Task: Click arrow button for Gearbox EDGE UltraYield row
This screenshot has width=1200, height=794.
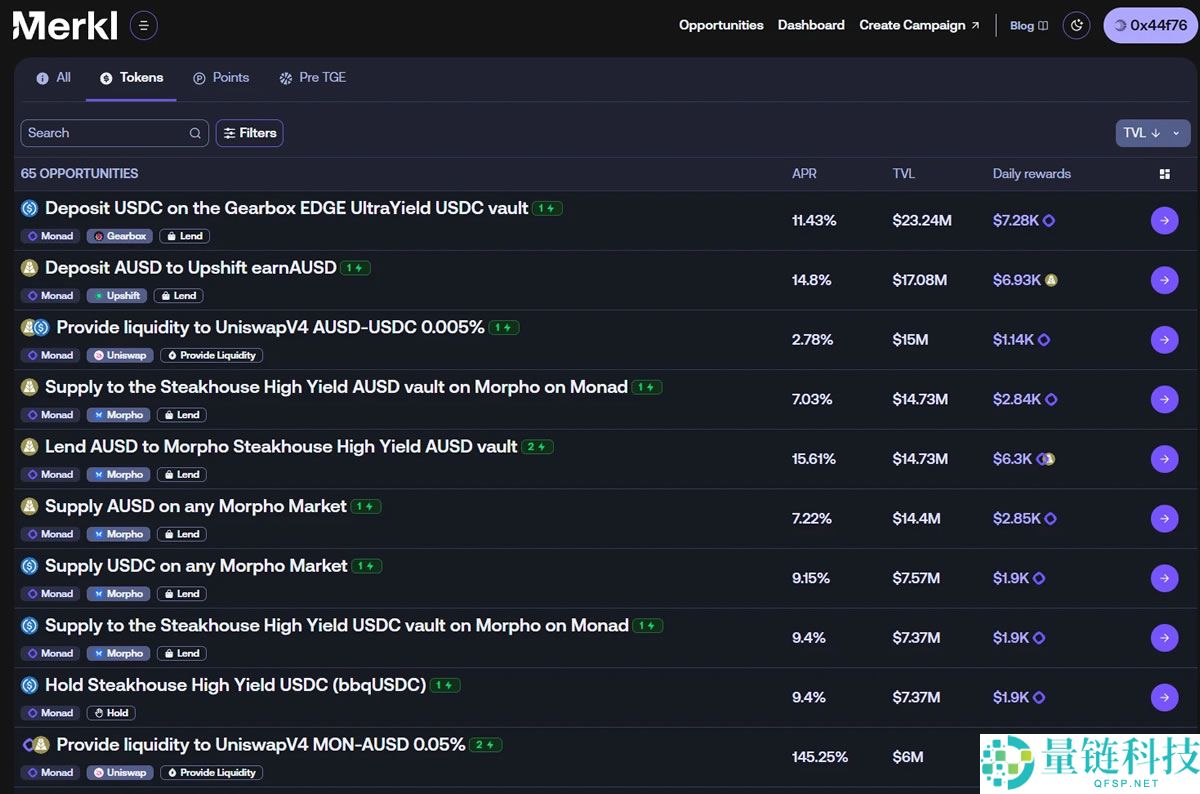Action: [1164, 221]
